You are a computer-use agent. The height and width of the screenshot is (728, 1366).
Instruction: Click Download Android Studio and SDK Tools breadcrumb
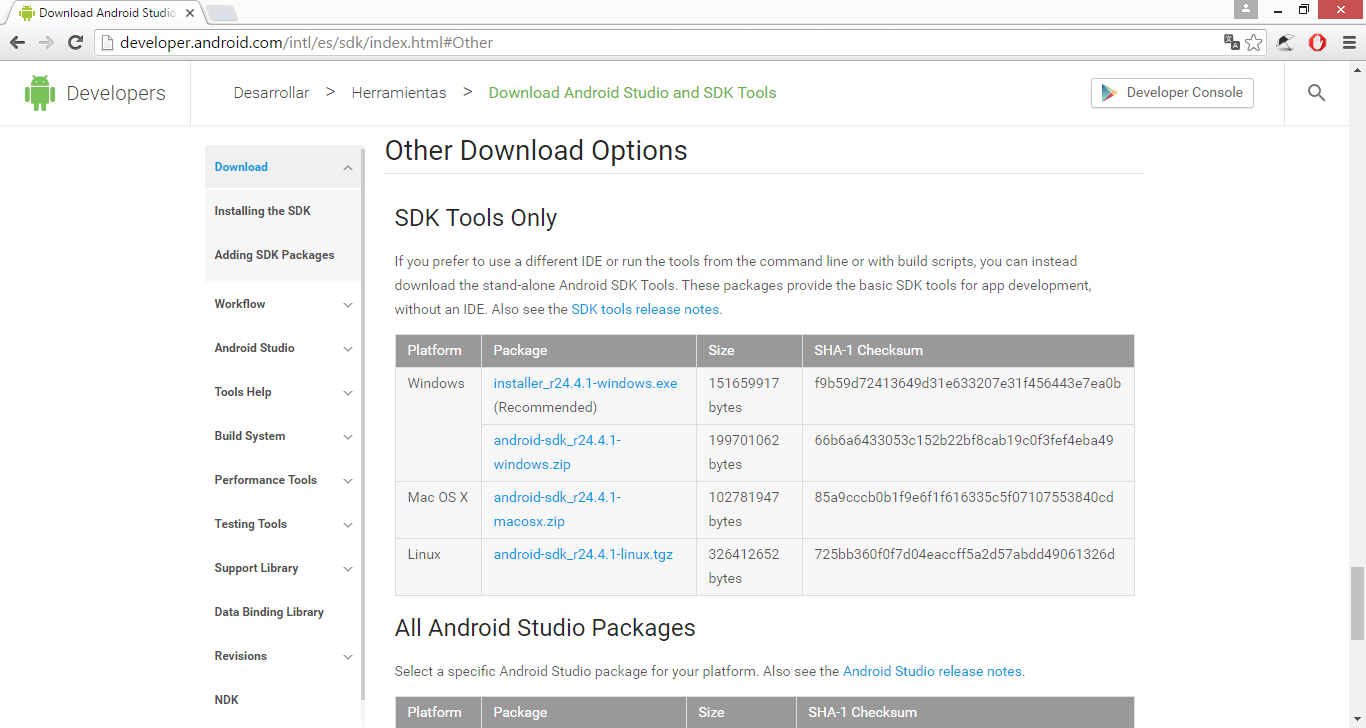tap(632, 93)
